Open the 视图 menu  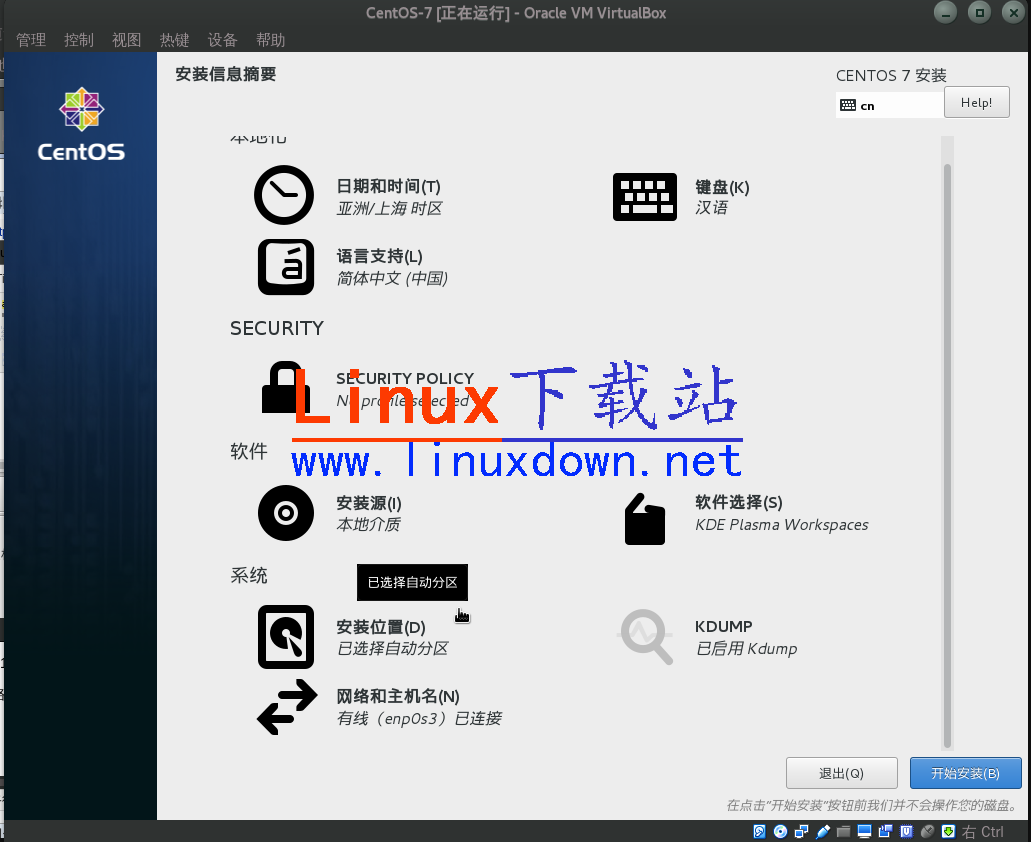pos(127,40)
